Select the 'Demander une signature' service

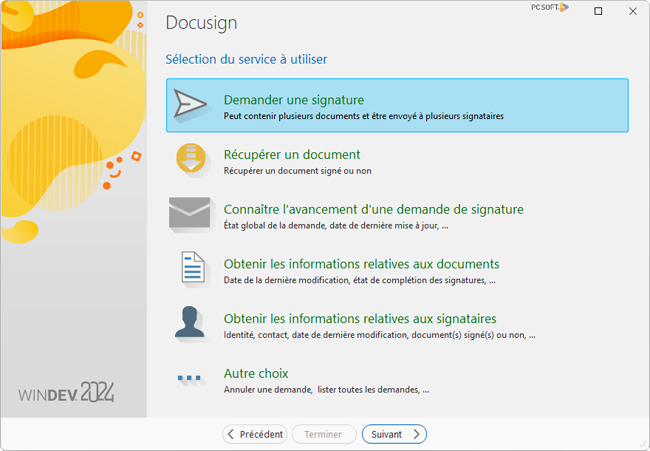click(x=294, y=100)
